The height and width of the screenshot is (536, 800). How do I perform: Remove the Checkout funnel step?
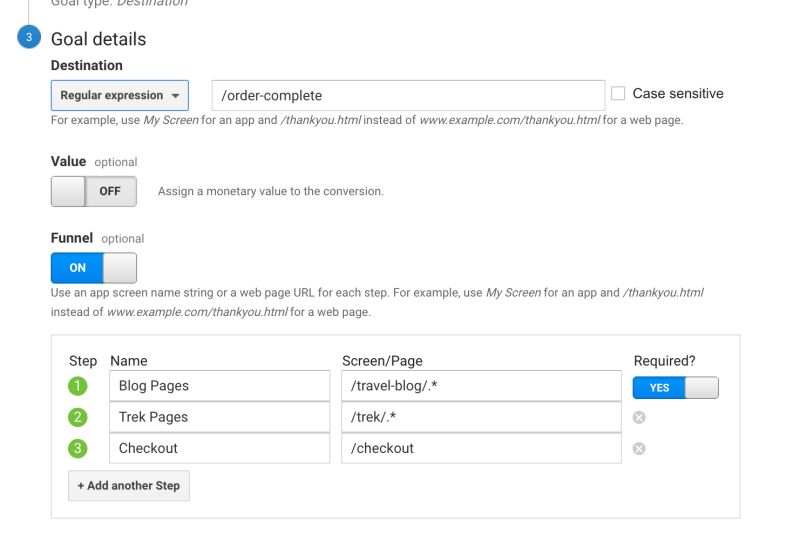coord(640,448)
